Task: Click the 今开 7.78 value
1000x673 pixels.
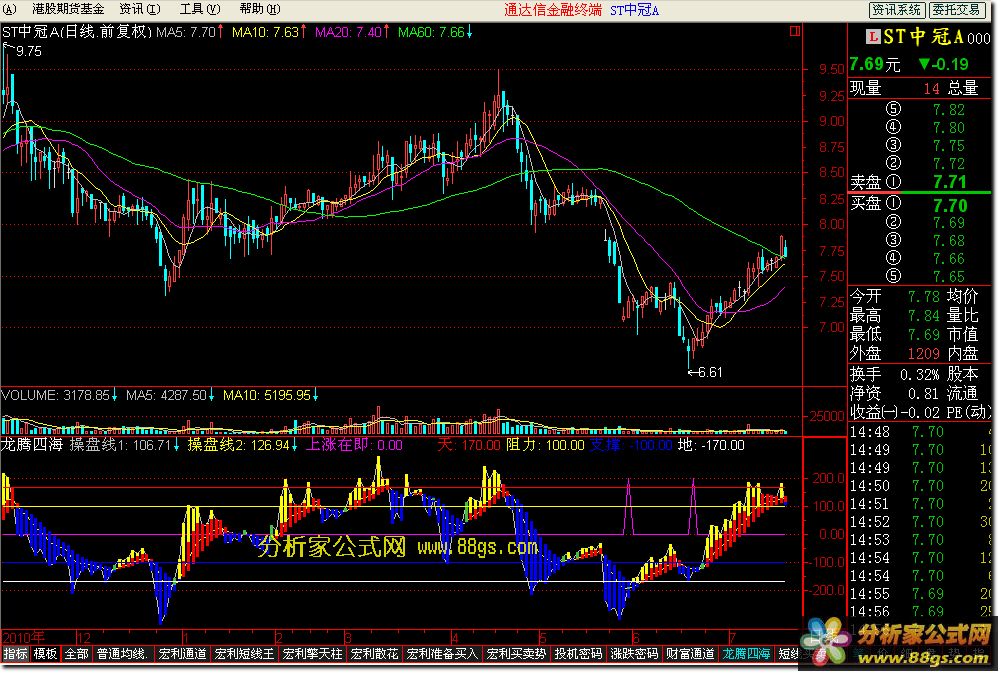Action: click(923, 297)
